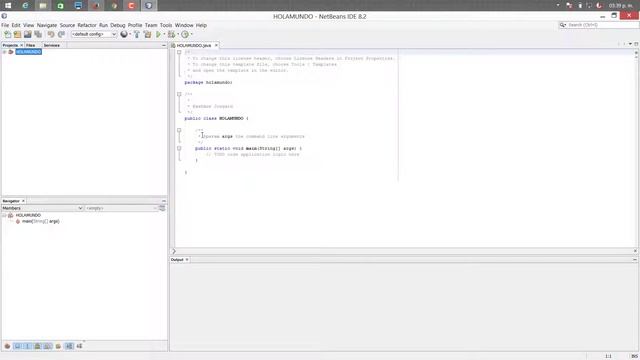Close the Projects tab
This screenshot has width=640, height=360.
(22, 45)
